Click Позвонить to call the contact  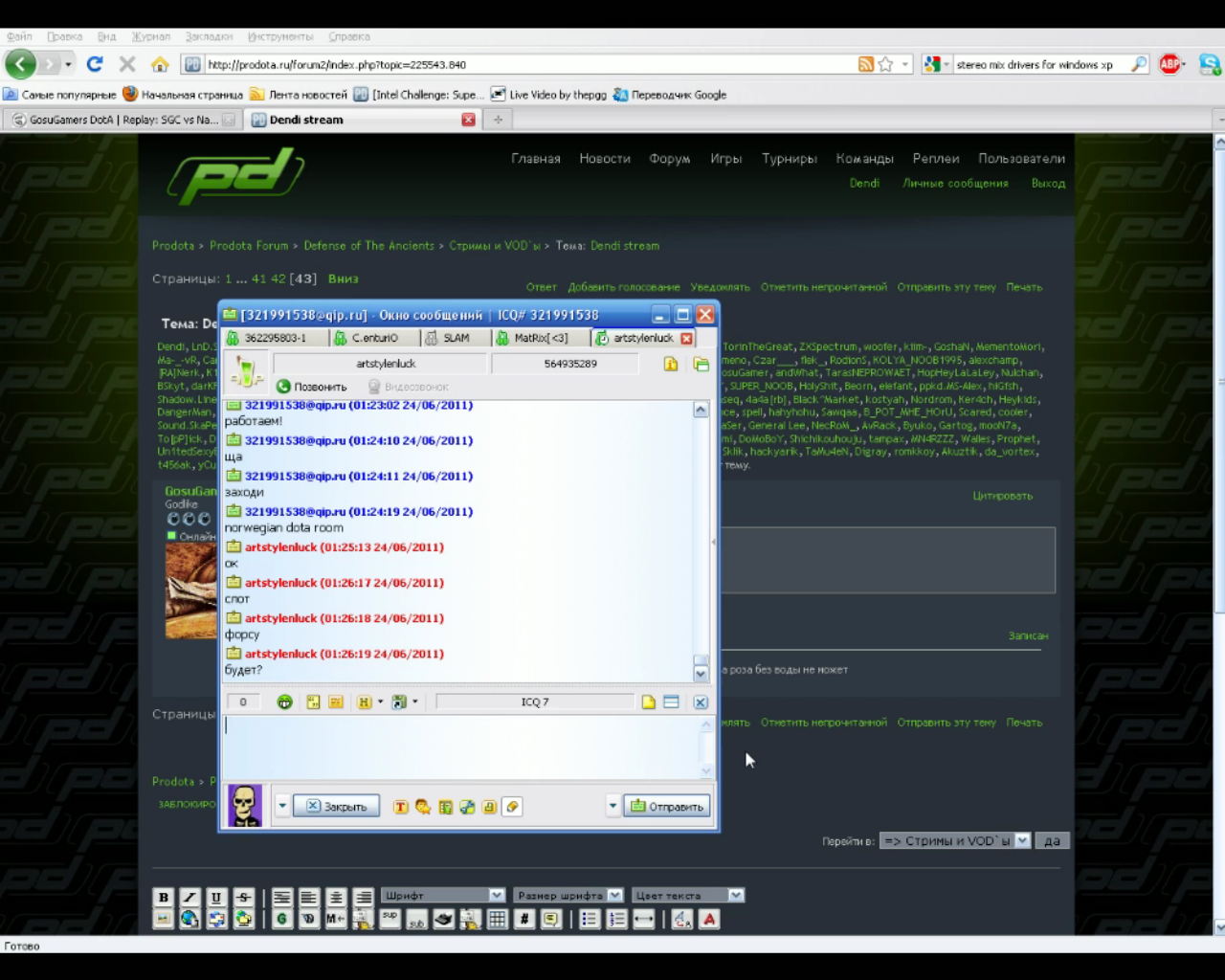(312, 387)
